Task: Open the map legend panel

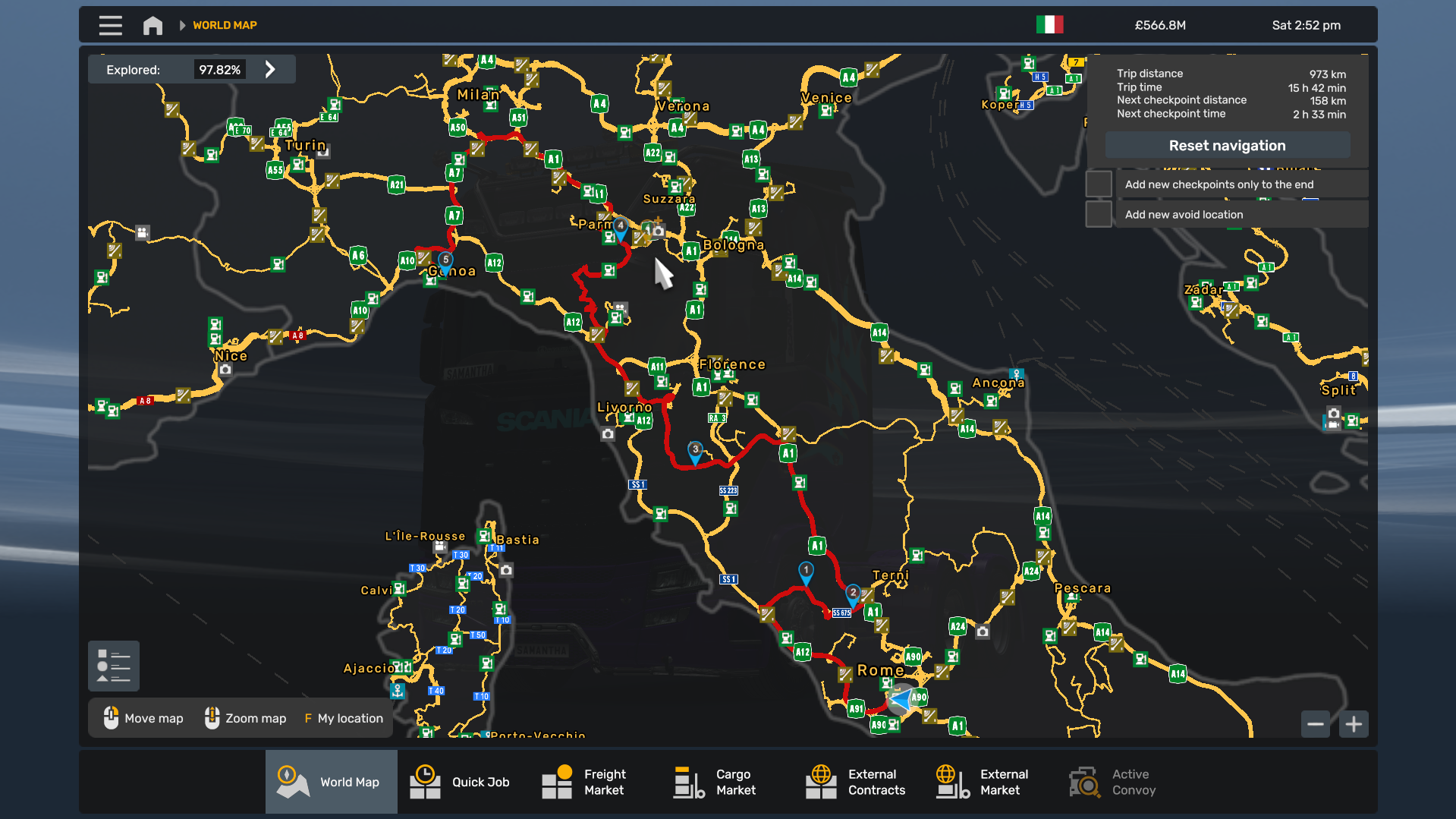Action: pyautogui.click(x=114, y=666)
